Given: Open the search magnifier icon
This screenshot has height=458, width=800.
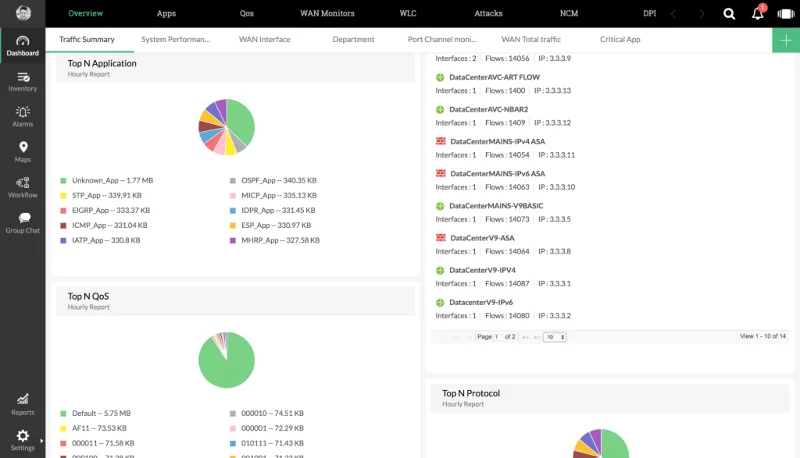Looking at the screenshot, I should [x=729, y=14].
